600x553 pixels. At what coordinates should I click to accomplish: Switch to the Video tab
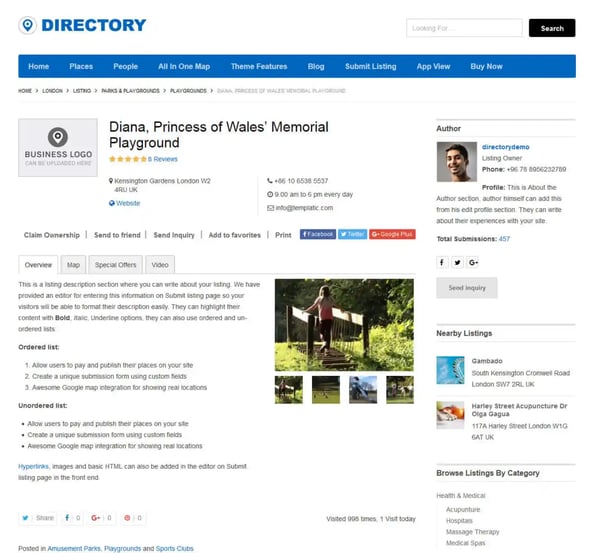(160, 265)
